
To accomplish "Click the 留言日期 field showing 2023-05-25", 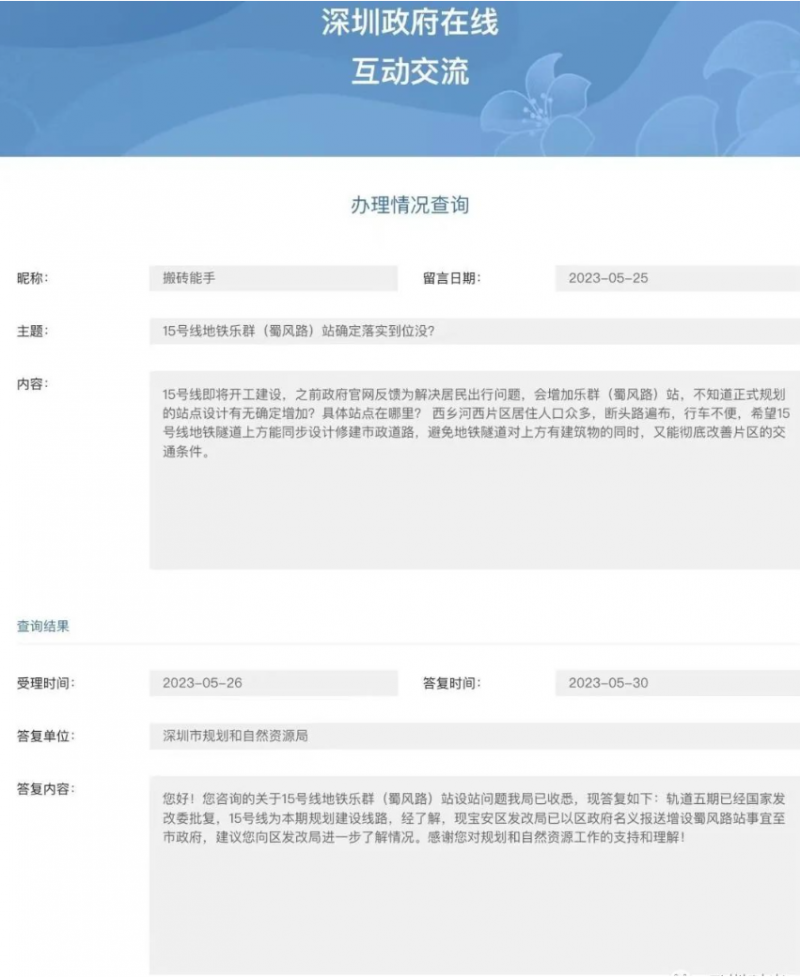I will pyautogui.click(x=677, y=278).
